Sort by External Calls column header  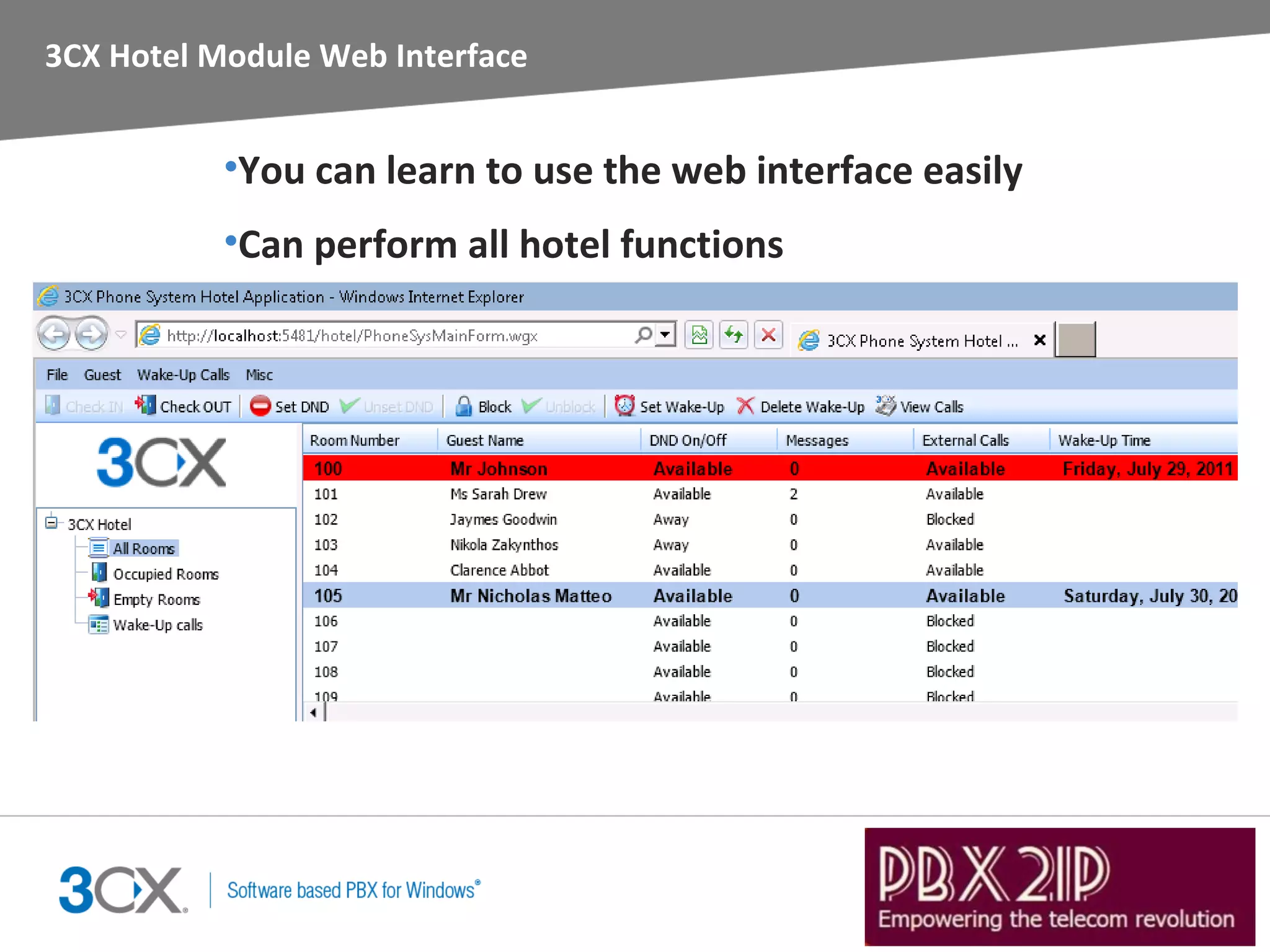[981, 440]
